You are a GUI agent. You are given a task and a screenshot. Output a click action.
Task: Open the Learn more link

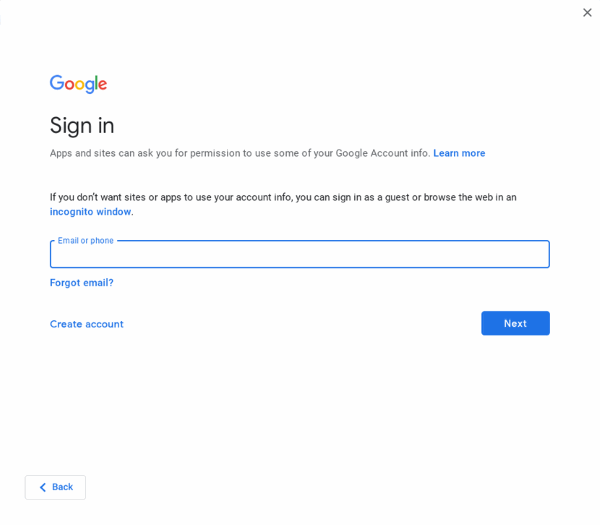(459, 153)
